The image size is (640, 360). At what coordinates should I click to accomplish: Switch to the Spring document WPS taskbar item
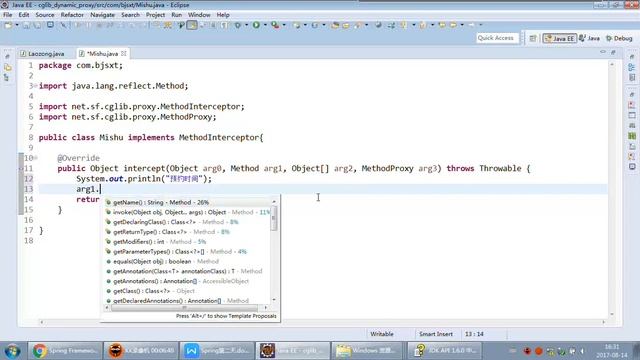point(217,351)
